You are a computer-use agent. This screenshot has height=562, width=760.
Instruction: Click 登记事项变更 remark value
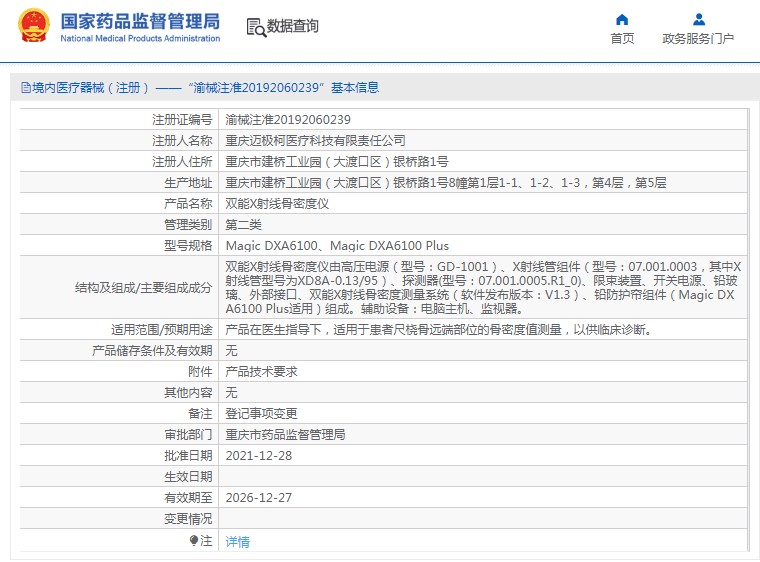[x=261, y=414]
